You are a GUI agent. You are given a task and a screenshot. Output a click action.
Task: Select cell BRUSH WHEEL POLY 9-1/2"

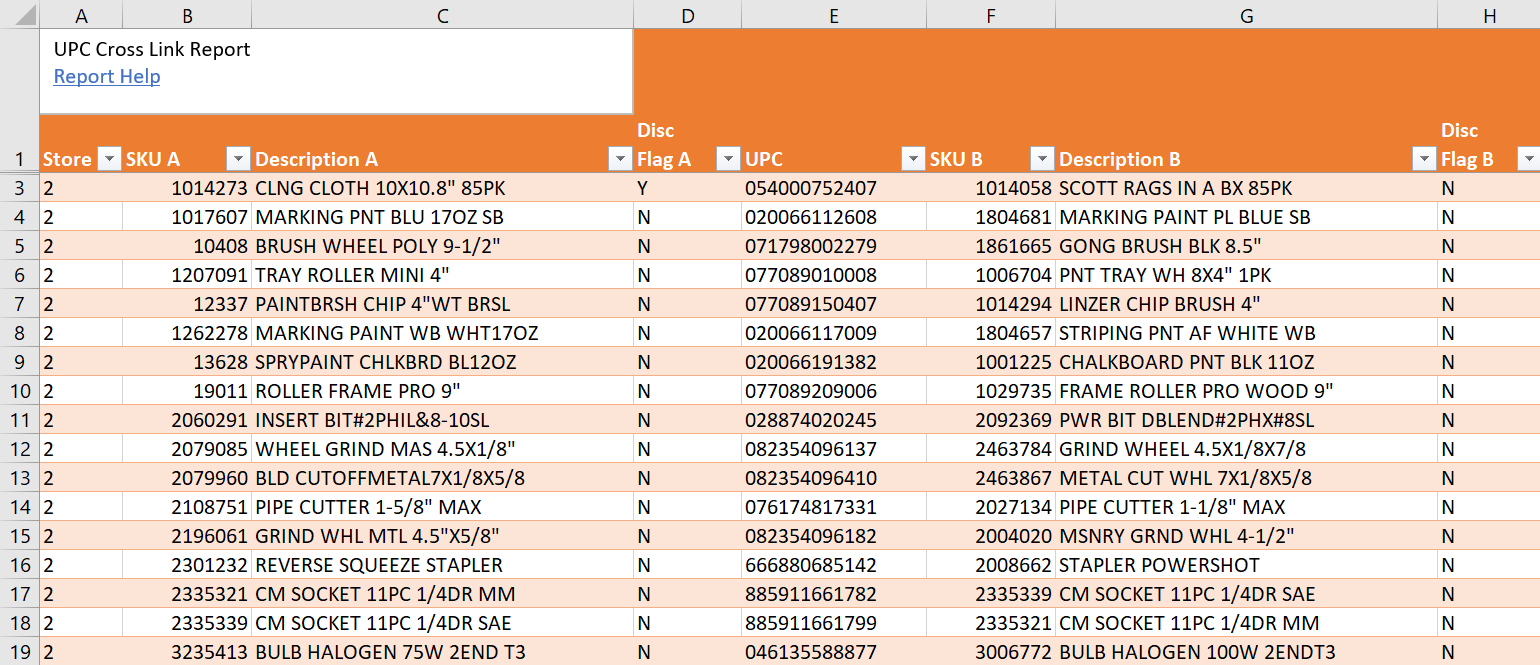[x=442, y=246]
